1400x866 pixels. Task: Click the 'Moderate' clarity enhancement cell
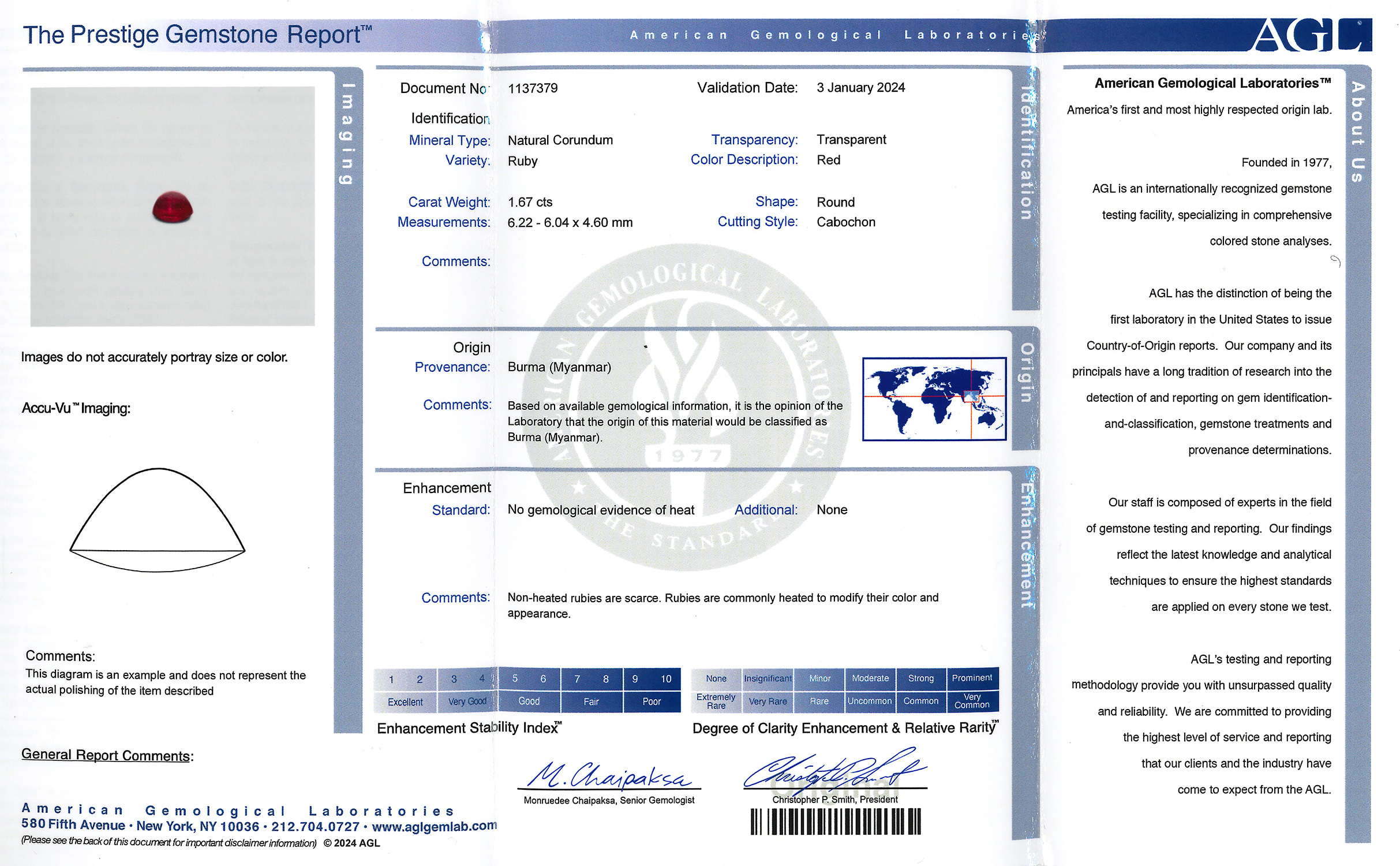tap(870, 678)
